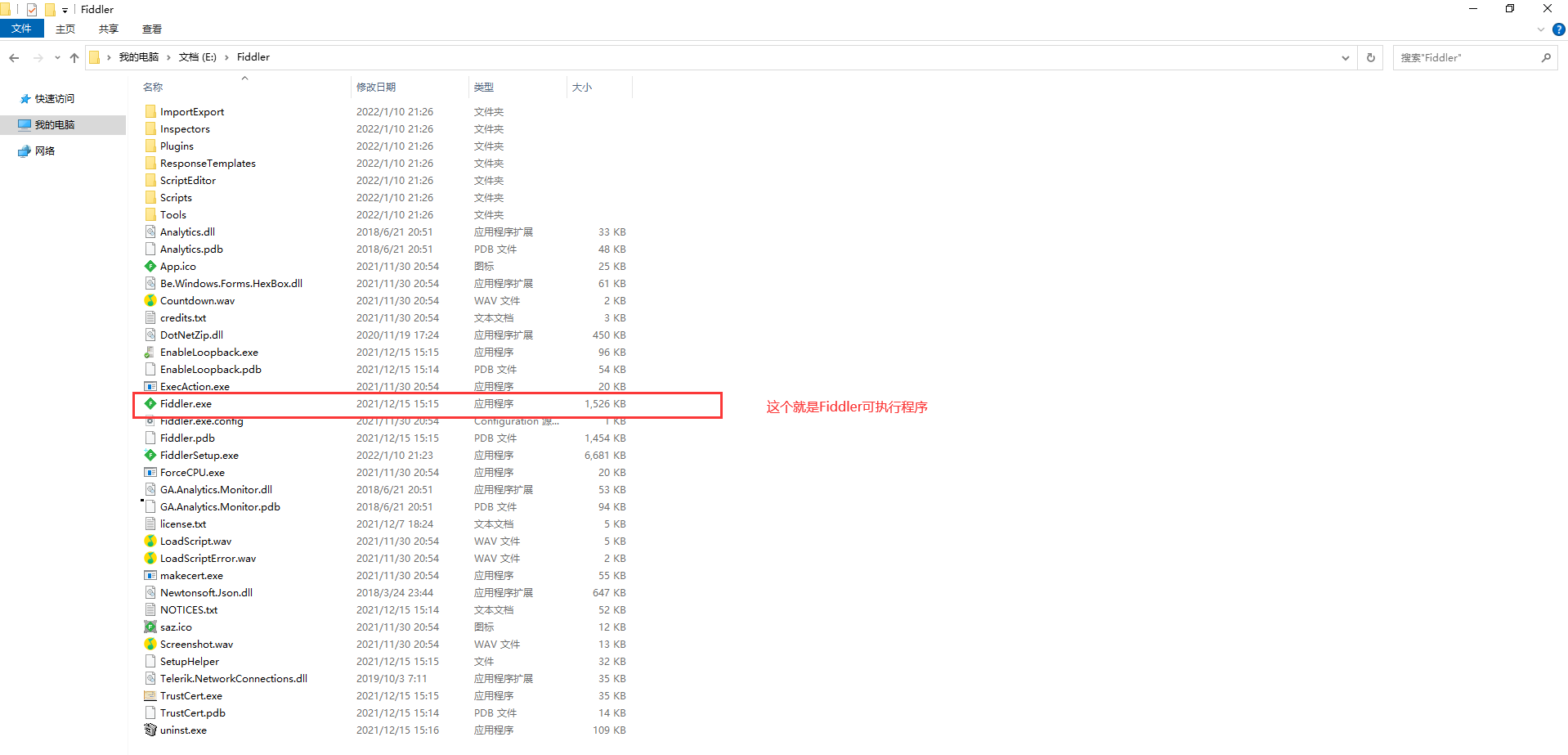Select the DotNetZip.dll file name
Image resolution: width=1568 pixels, height=755 pixels.
(191, 335)
